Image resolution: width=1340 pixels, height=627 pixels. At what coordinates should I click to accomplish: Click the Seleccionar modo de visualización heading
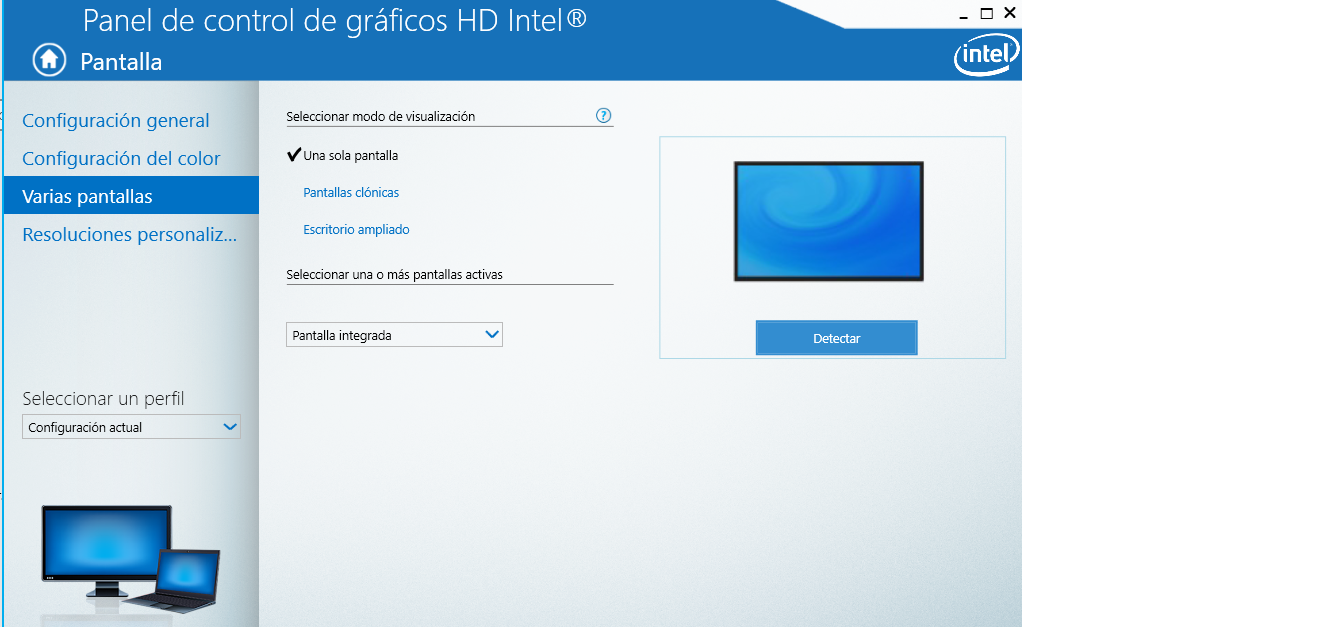click(x=380, y=116)
